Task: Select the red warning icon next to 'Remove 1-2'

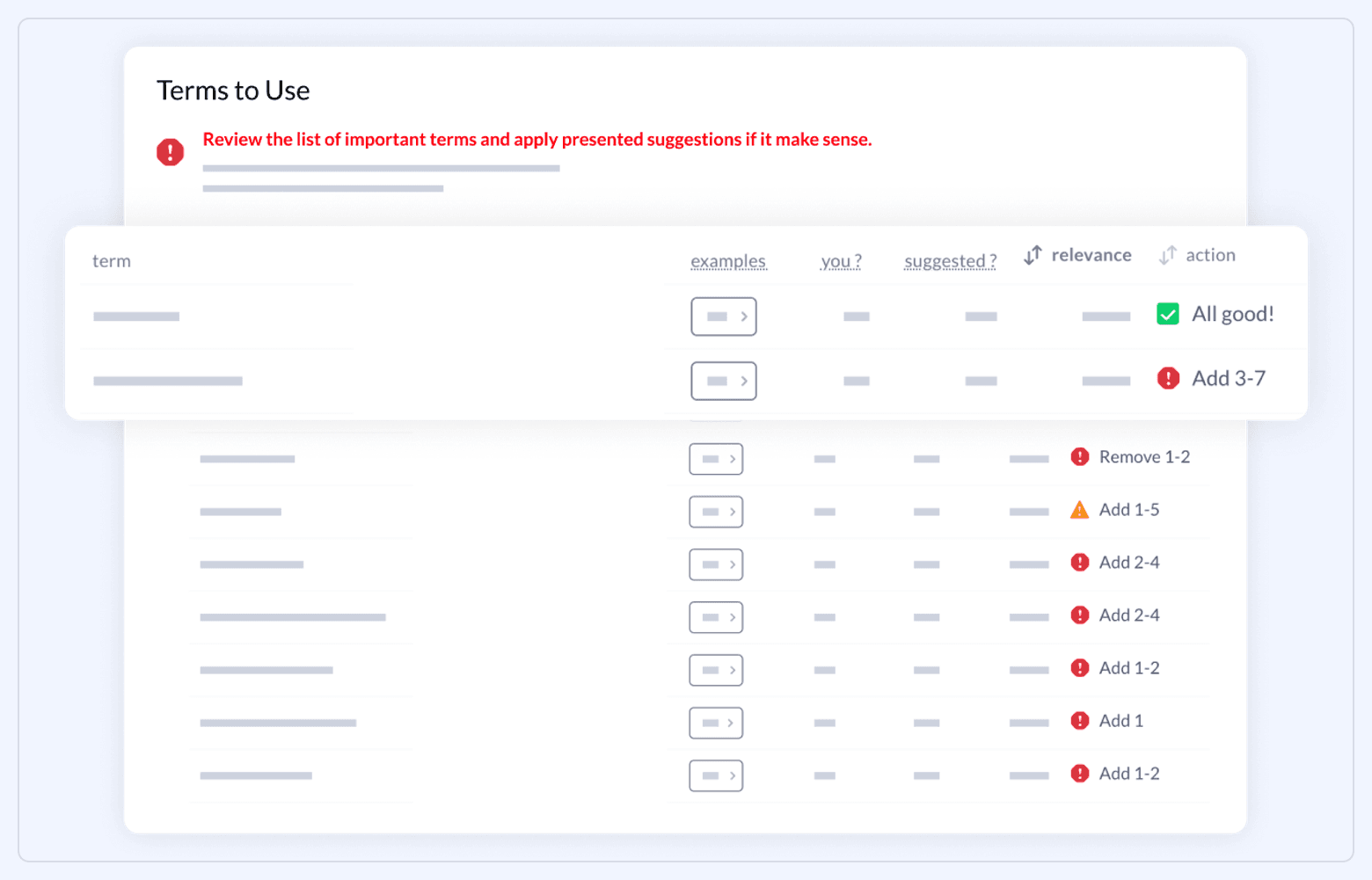Action: 1080,456
